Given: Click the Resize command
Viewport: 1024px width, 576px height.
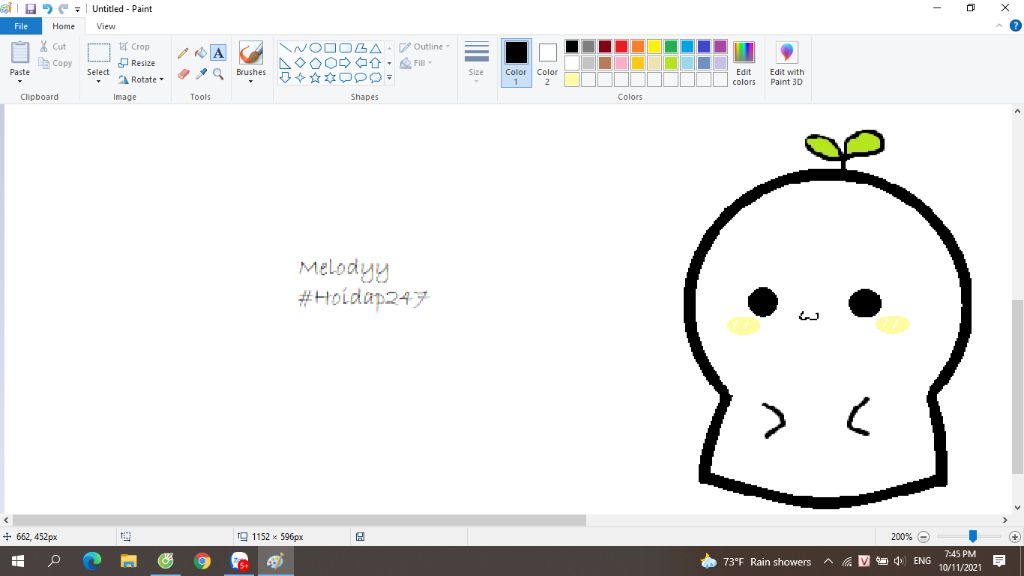Looking at the screenshot, I should (x=137, y=63).
